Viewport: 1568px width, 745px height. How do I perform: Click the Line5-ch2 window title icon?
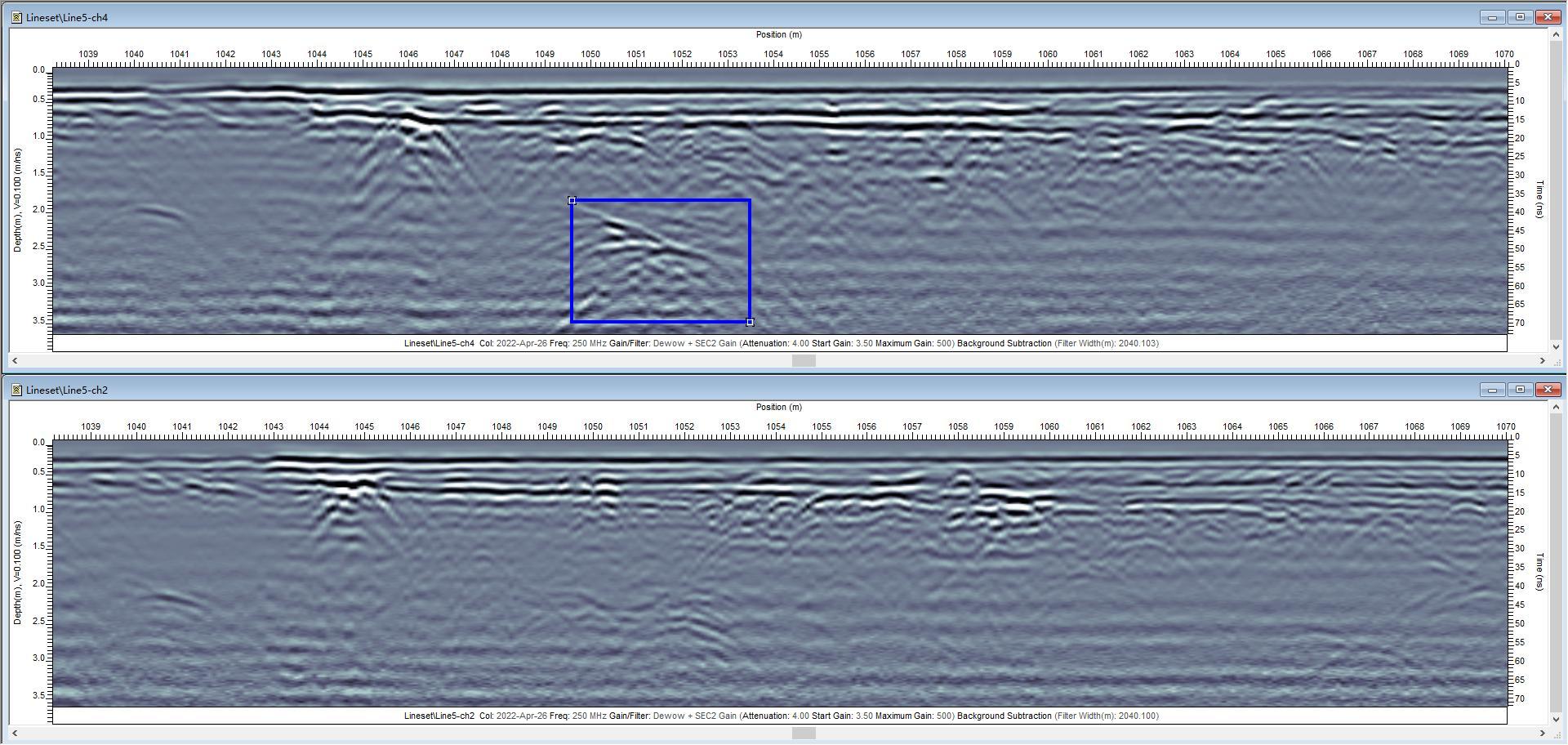click(x=16, y=390)
